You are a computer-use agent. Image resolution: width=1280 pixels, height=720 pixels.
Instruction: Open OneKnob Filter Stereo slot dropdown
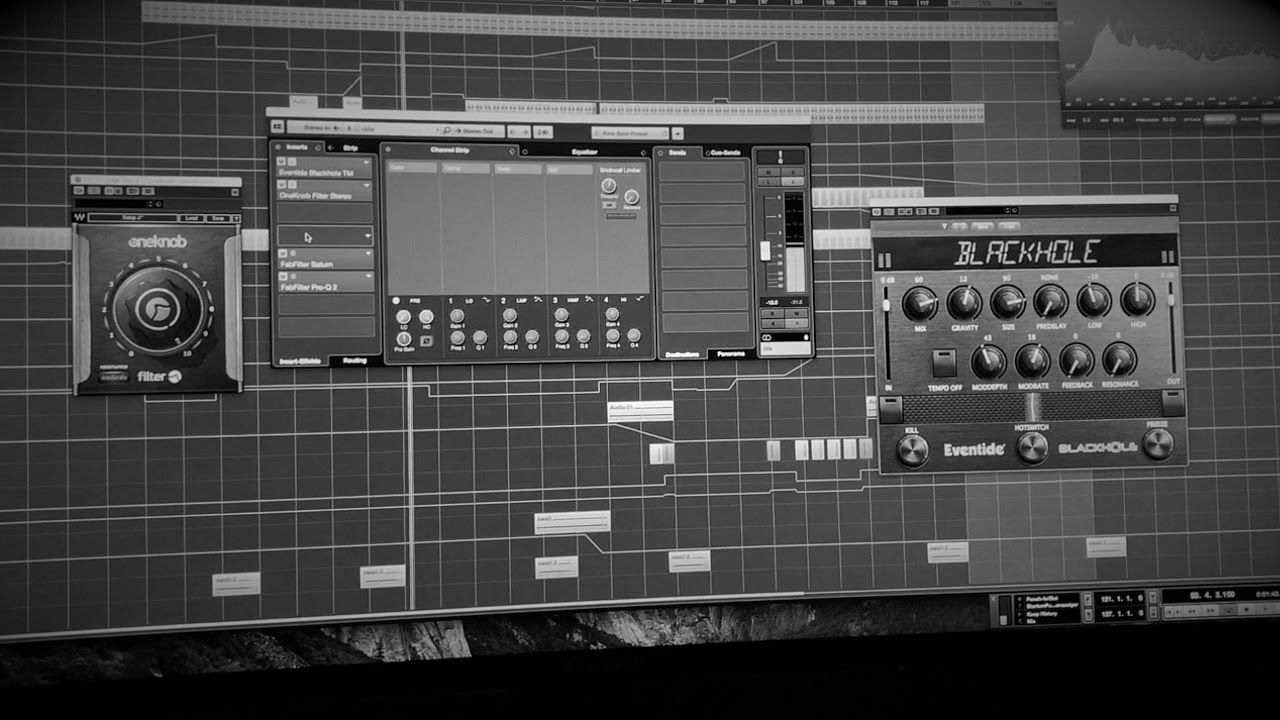click(367, 185)
